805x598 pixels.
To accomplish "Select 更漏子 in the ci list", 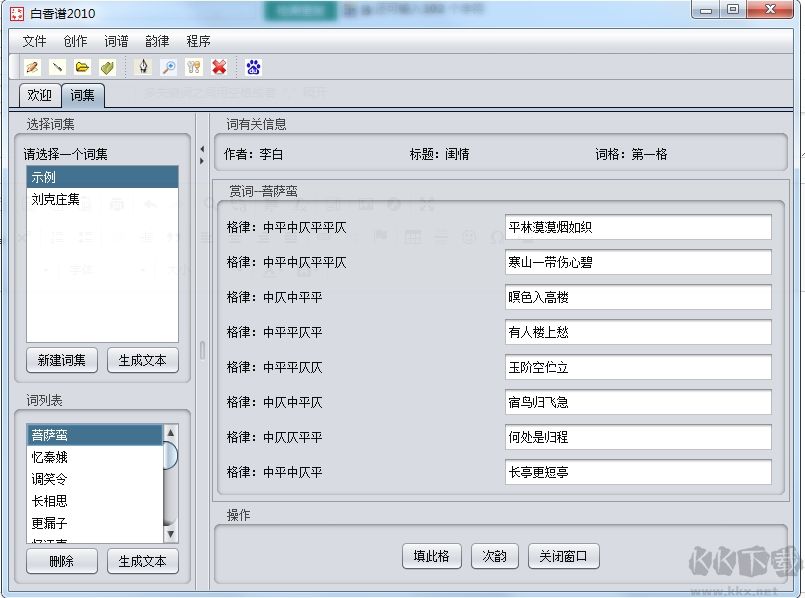I will (94, 523).
